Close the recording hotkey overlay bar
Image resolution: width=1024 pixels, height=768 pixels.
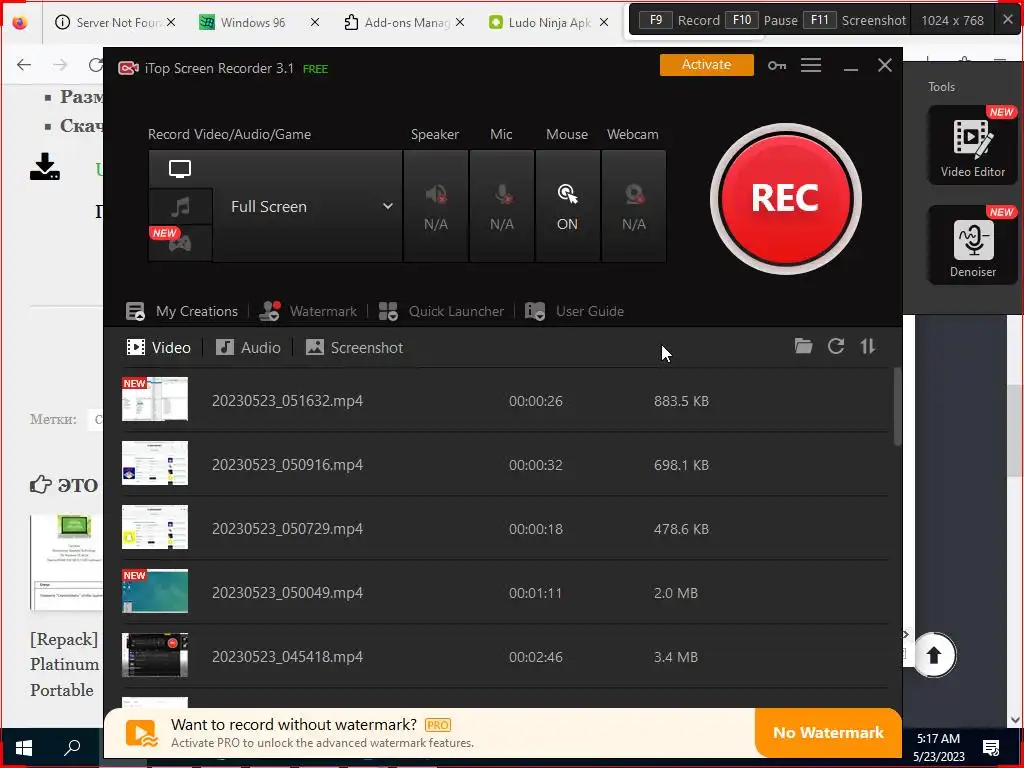1008,20
